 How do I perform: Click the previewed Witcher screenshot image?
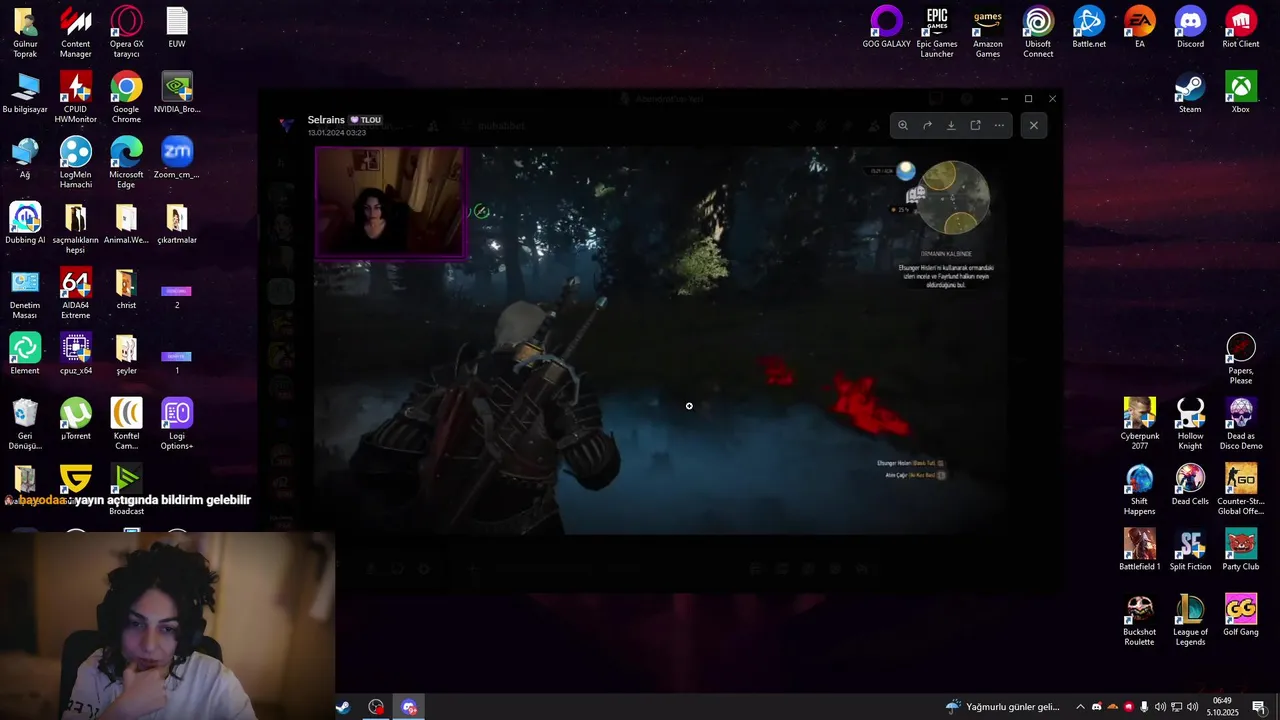662,340
